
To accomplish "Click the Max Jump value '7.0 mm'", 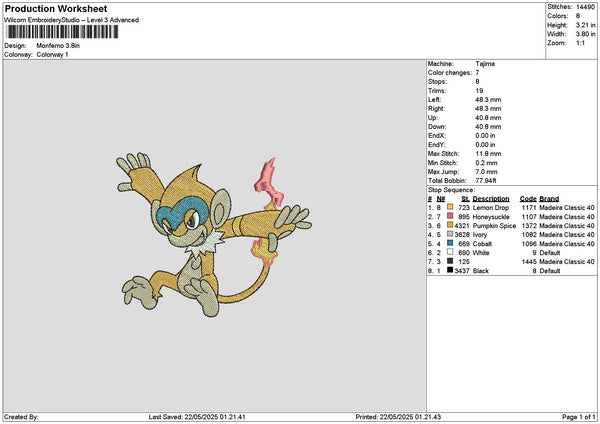I will [486, 172].
